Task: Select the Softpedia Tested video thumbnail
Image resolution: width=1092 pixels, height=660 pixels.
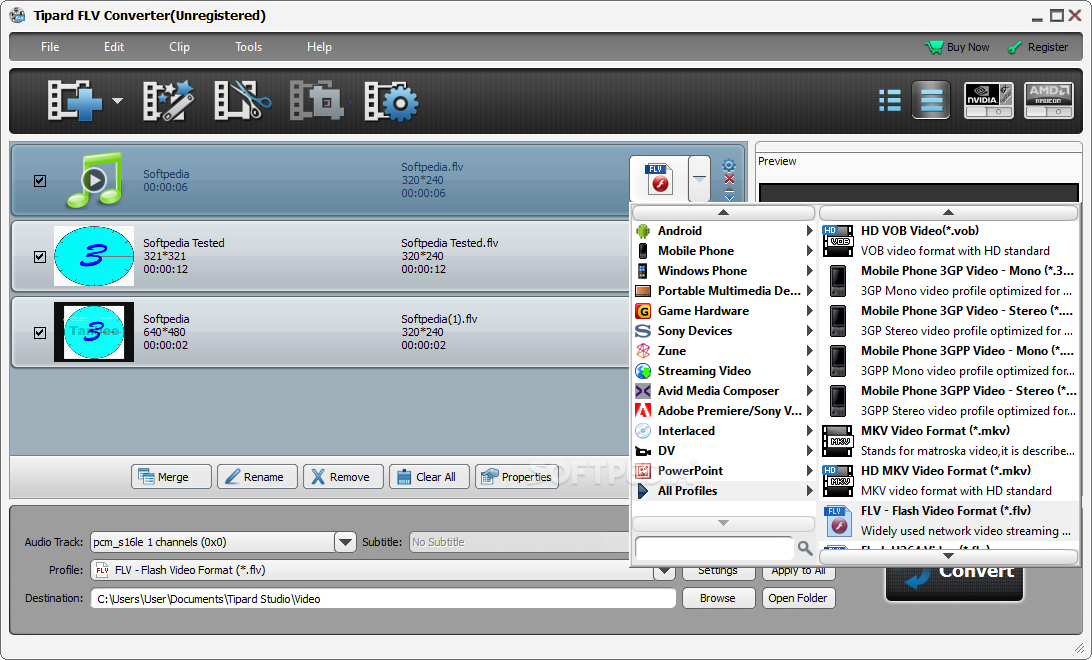Action: coord(94,256)
